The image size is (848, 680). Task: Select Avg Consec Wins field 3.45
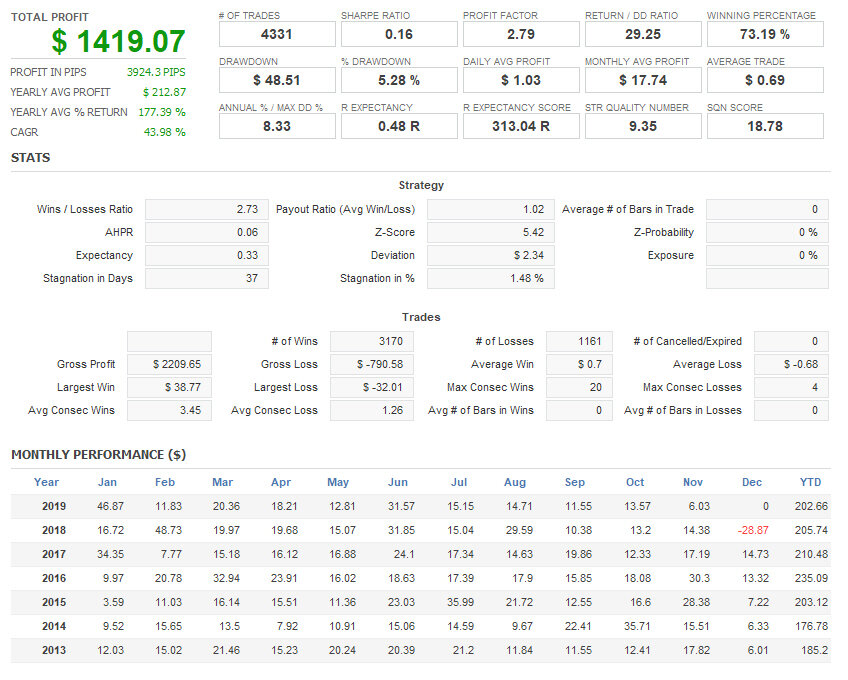pyautogui.click(x=169, y=411)
